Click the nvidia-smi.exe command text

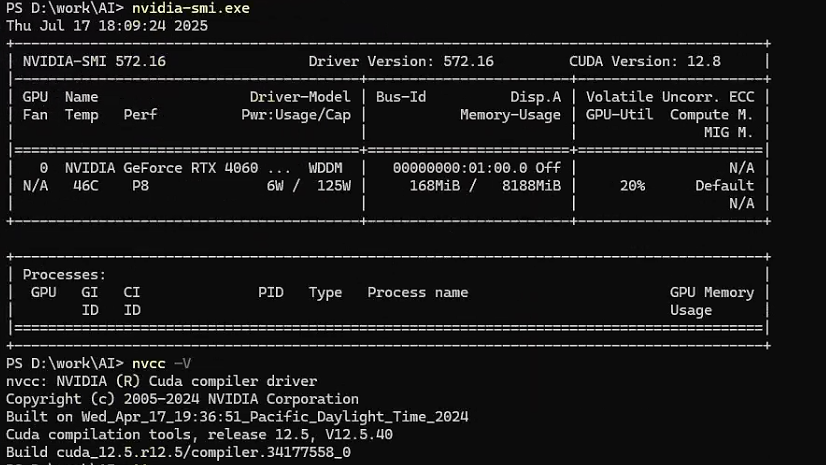pyautogui.click(x=190, y=9)
